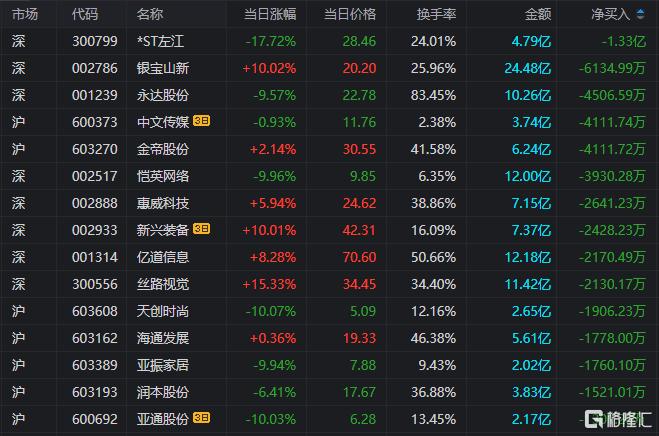Screen dimensions: 659x436
Task: Sort the table by 换手率 header
Action: click(x=436, y=14)
